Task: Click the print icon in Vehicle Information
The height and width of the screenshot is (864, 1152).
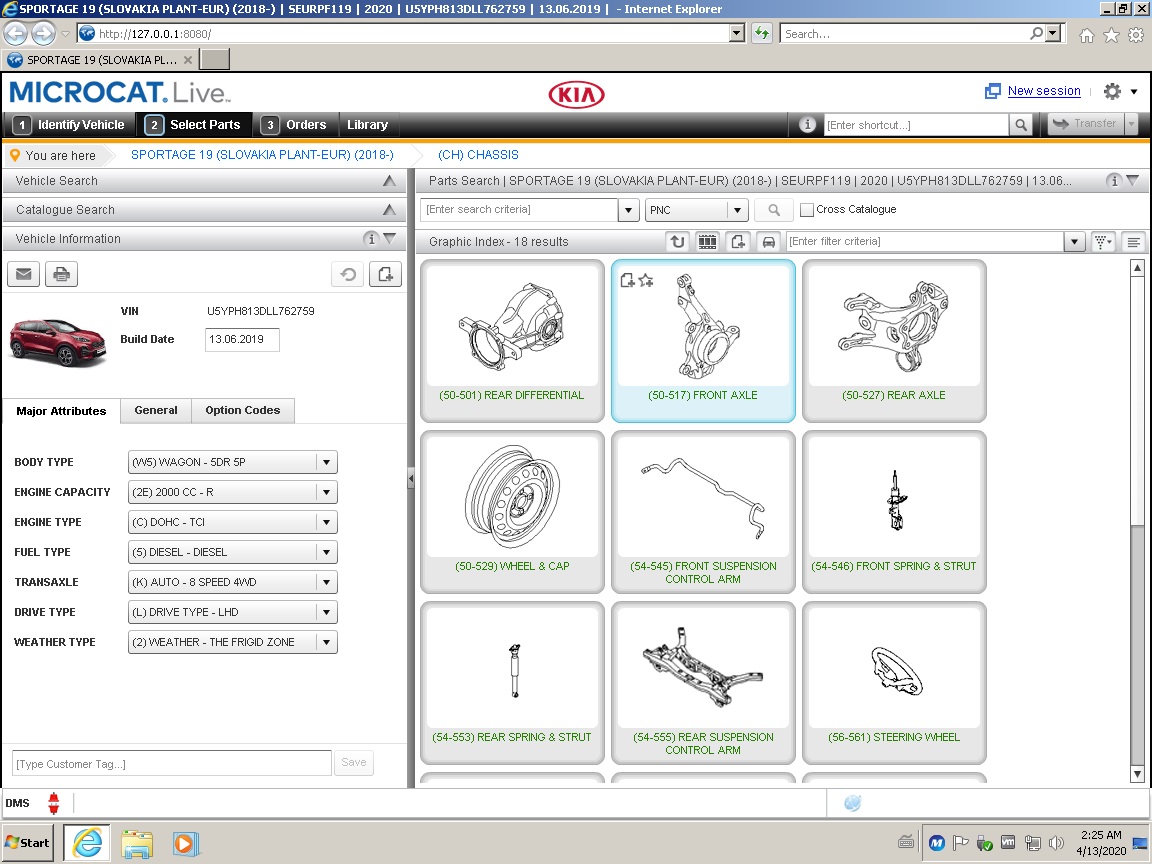Action: pos(62,275)
